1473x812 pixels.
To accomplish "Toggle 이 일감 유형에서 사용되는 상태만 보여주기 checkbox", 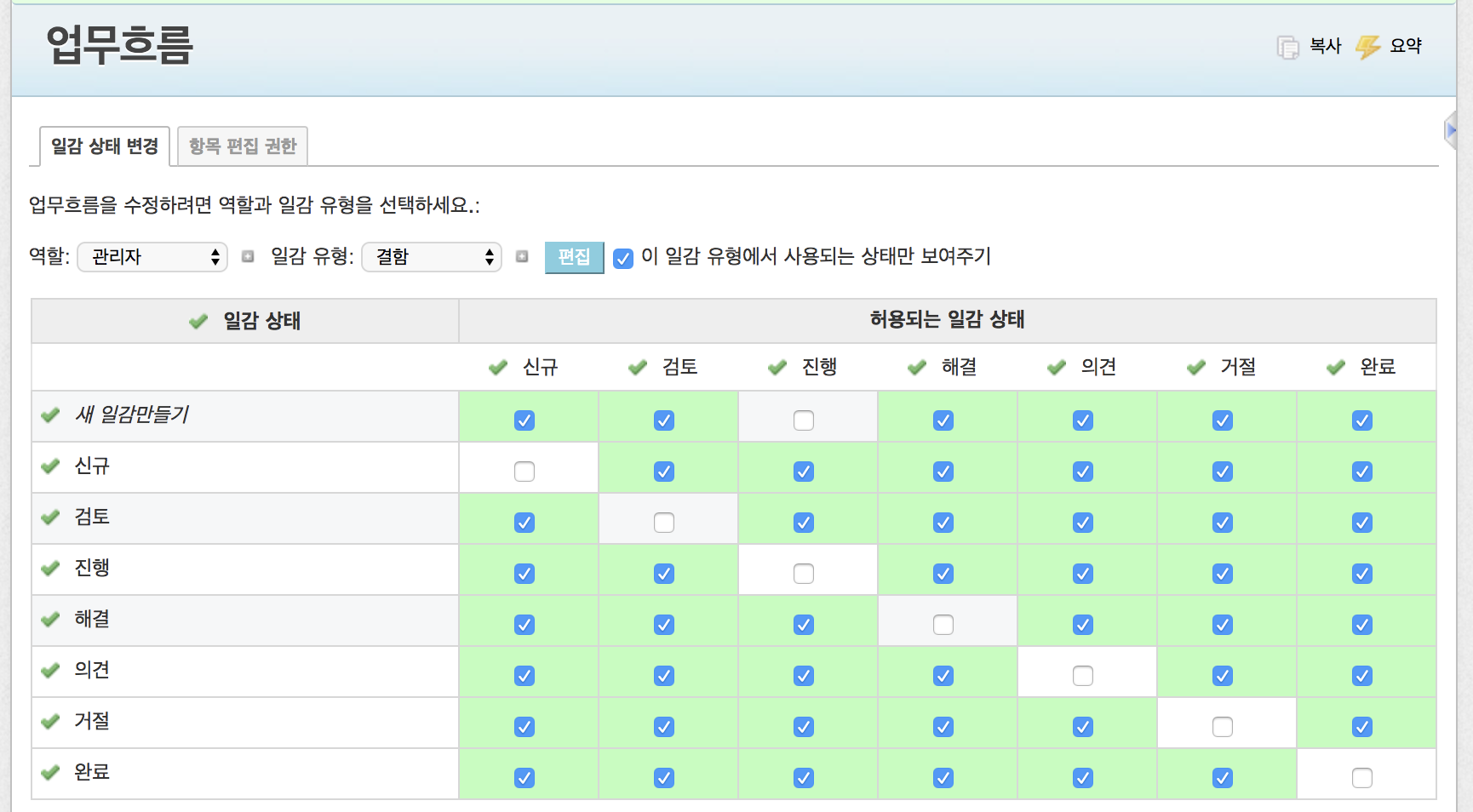I will point(623,258).
